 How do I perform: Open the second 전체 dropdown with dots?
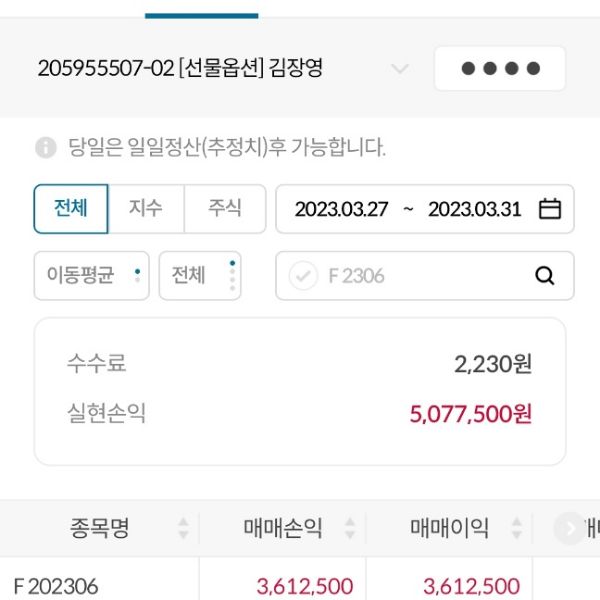pyautogui.click(x=199, y=276)
